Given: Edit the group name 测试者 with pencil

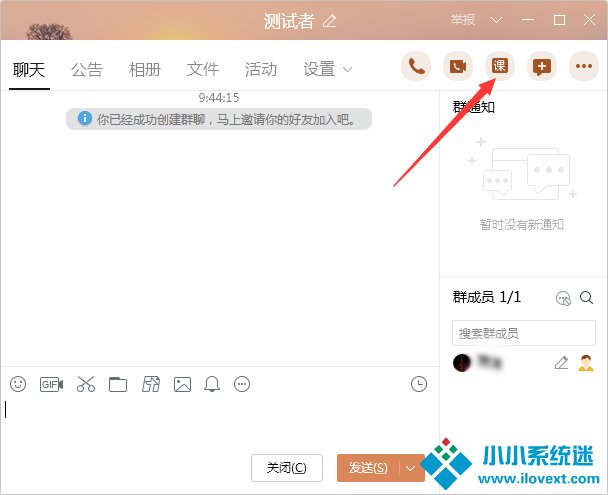Looking at the screenshot, I should pyautogui.click(x=330, y=21).
